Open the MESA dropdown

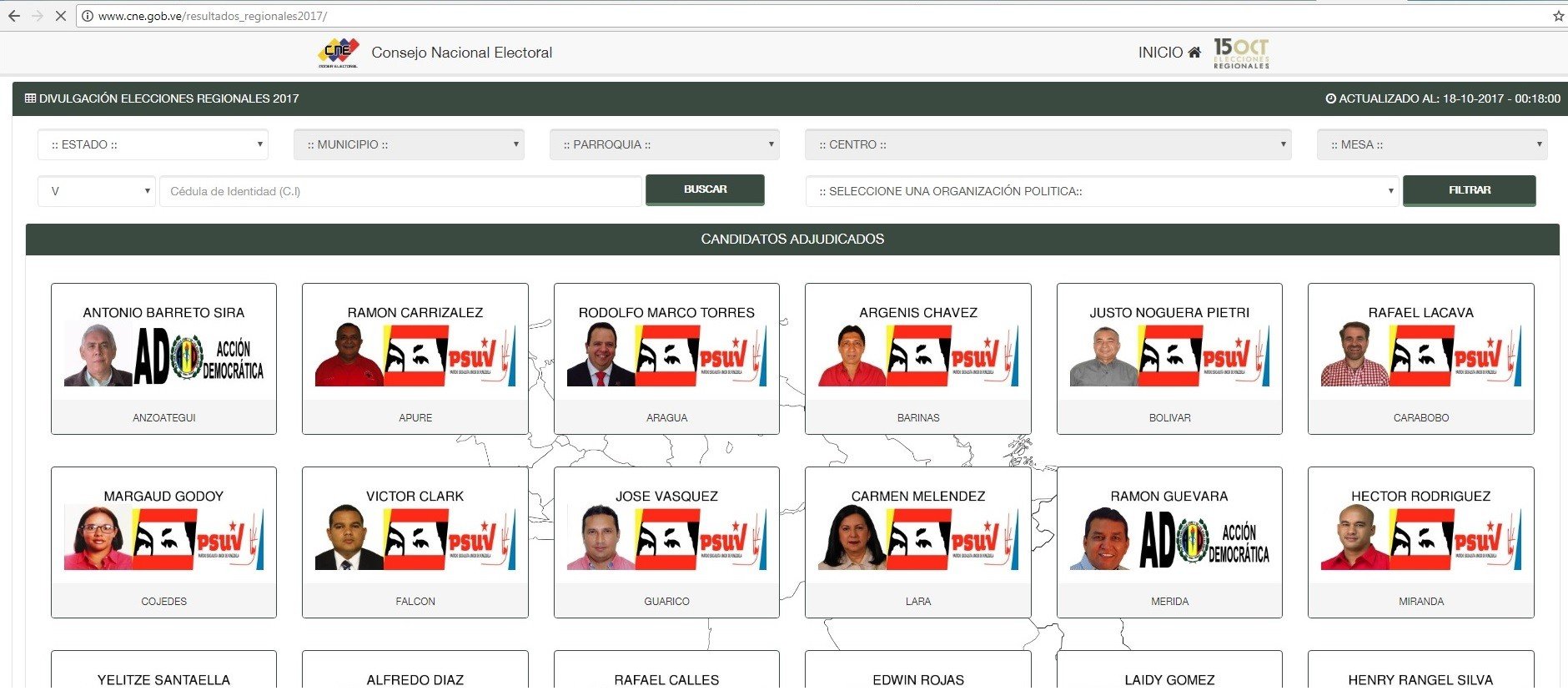coord(1431,144)
